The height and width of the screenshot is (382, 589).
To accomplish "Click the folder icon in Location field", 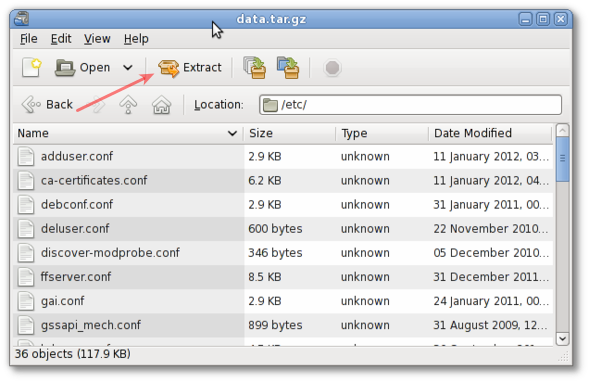I will (270, 105).
